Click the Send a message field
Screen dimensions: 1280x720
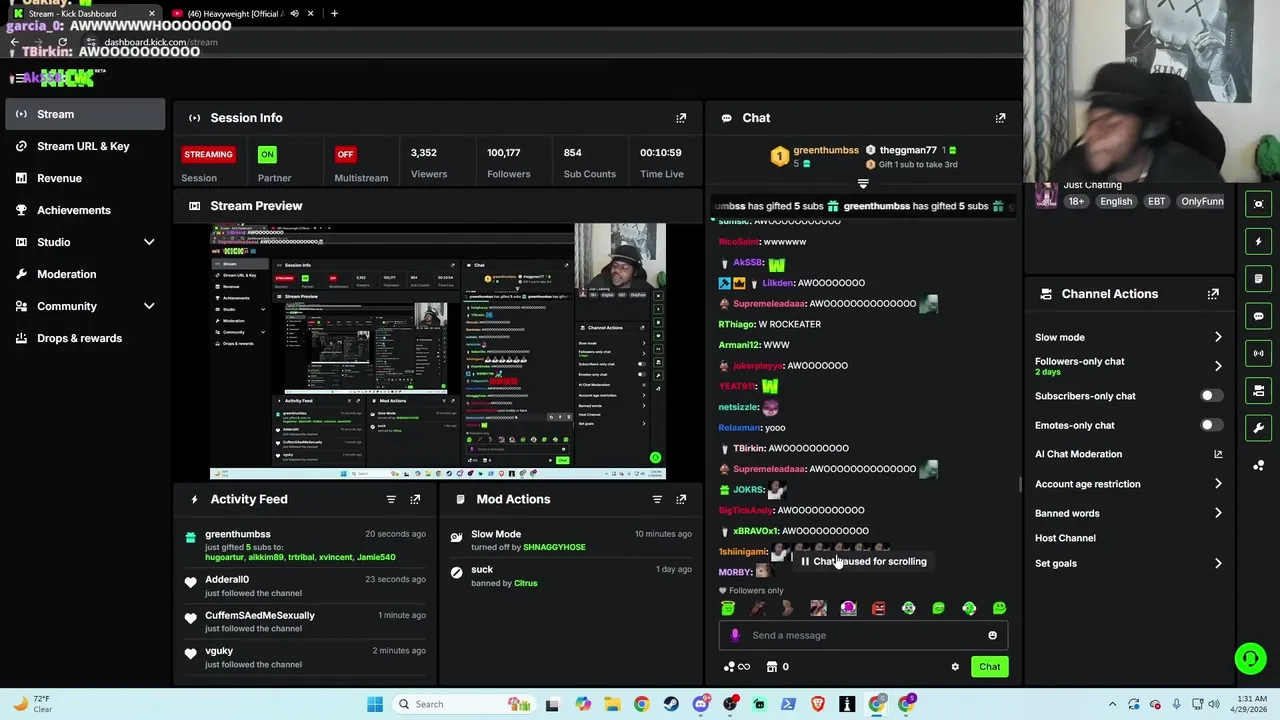(863, 635)
